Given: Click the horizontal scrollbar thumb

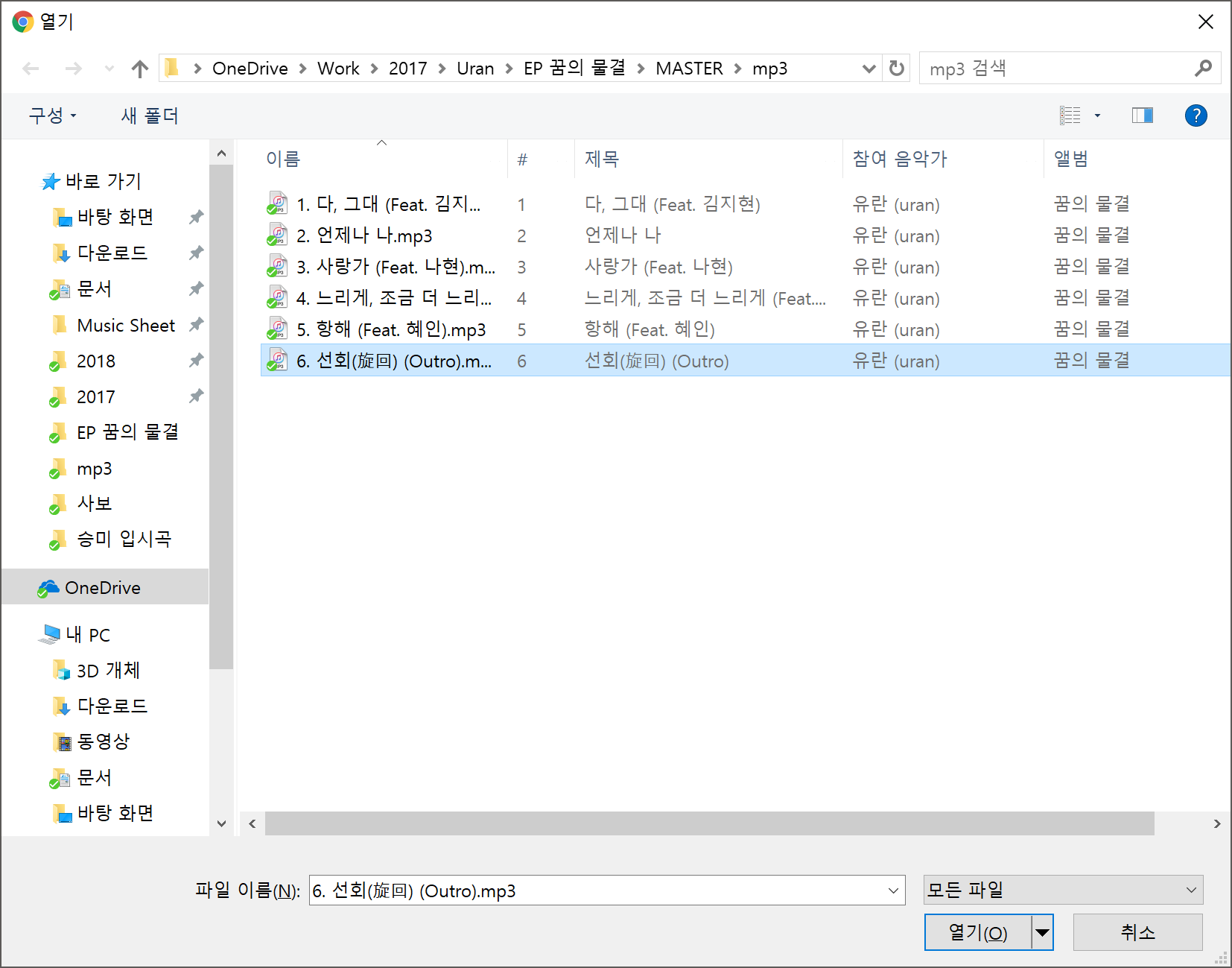Looking at the screenshot, I should pyautogui.click(x=709, y=823).
